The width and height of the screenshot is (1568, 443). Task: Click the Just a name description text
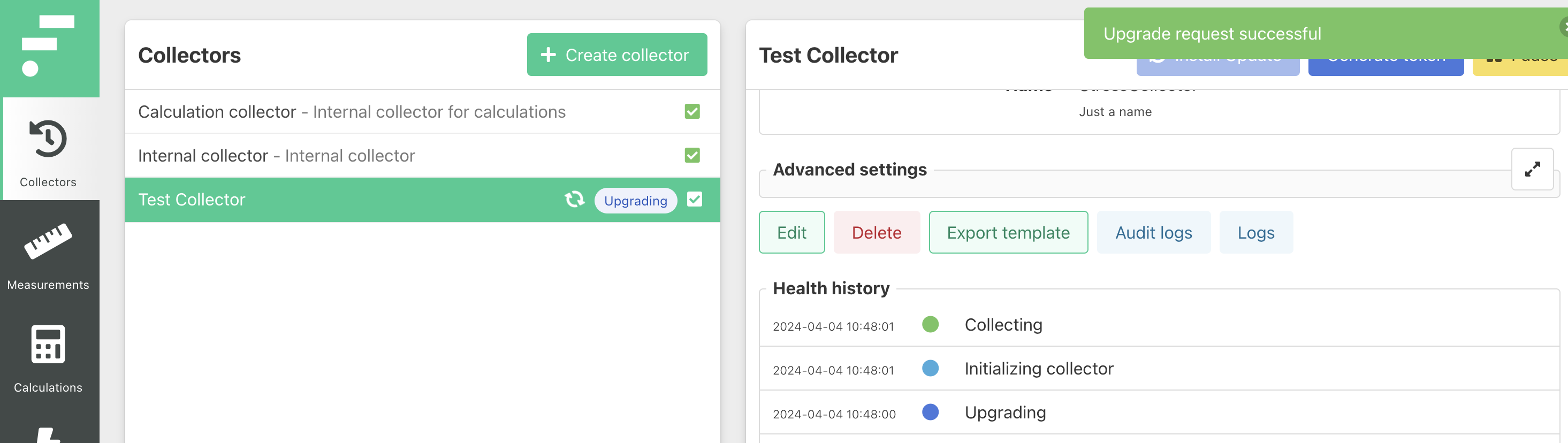point(1115,112)
